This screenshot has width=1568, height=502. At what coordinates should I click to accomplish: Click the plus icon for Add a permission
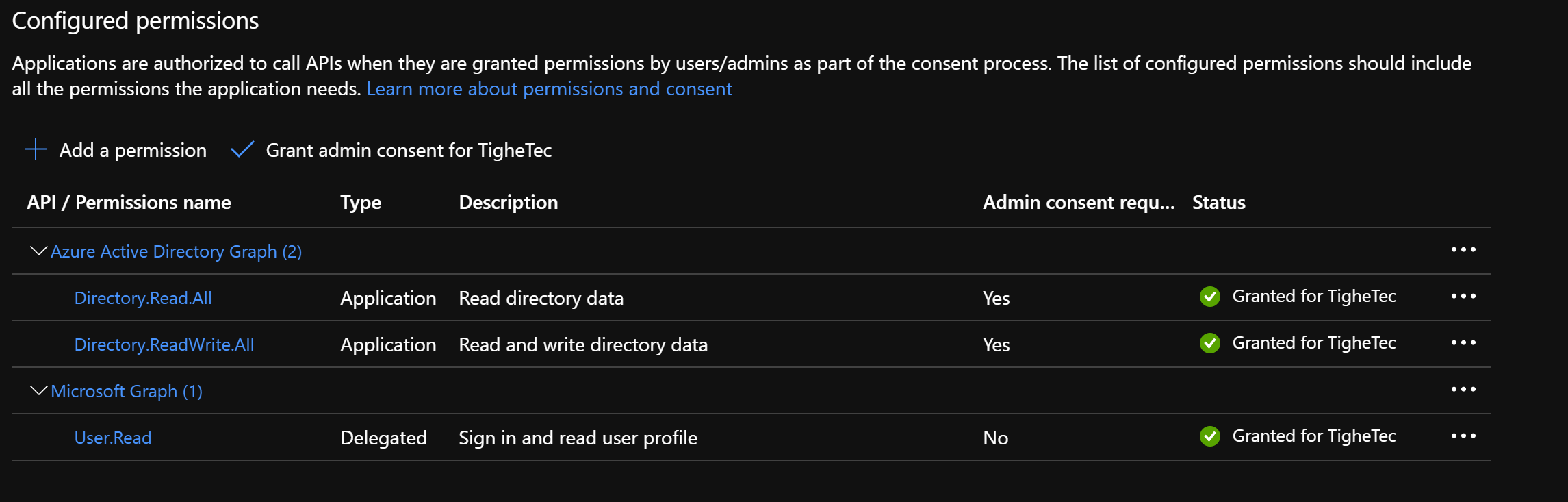36,149
